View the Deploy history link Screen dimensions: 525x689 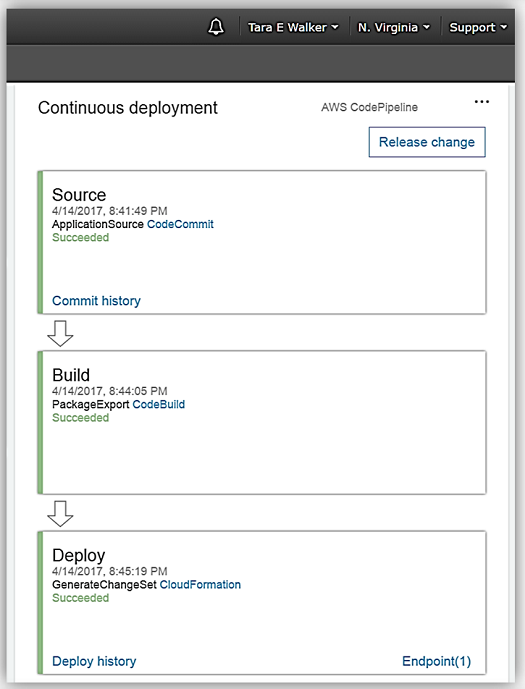tap(94, 661)
